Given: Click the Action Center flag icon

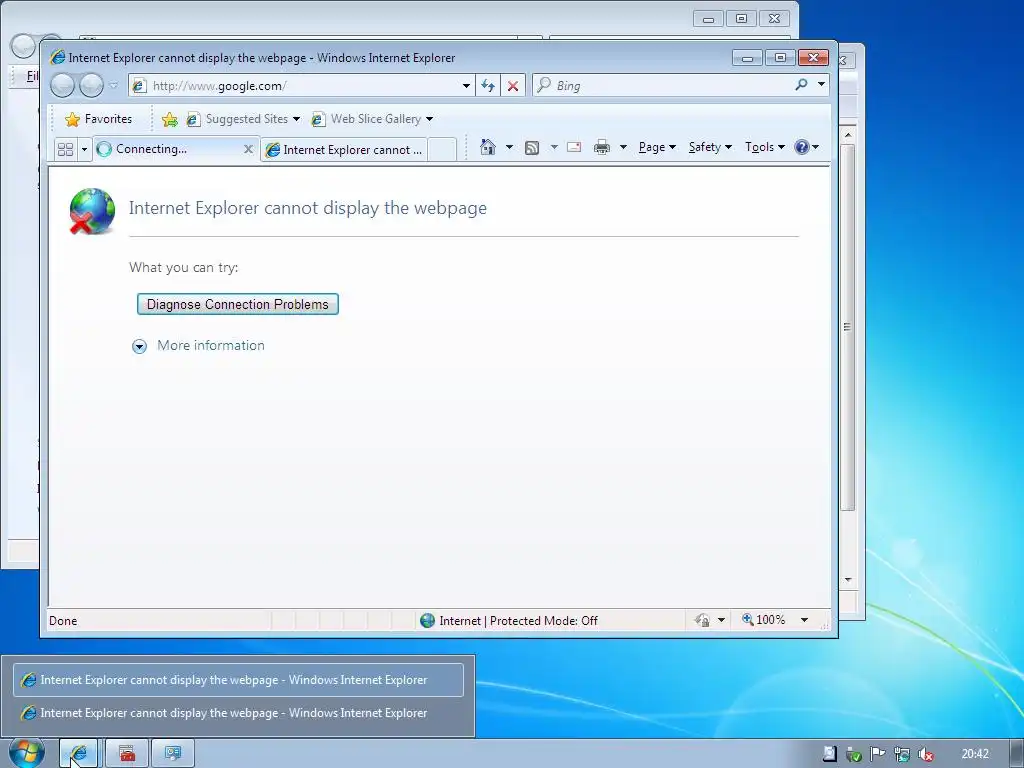Looking at the screenshot, I should [878, 754].
